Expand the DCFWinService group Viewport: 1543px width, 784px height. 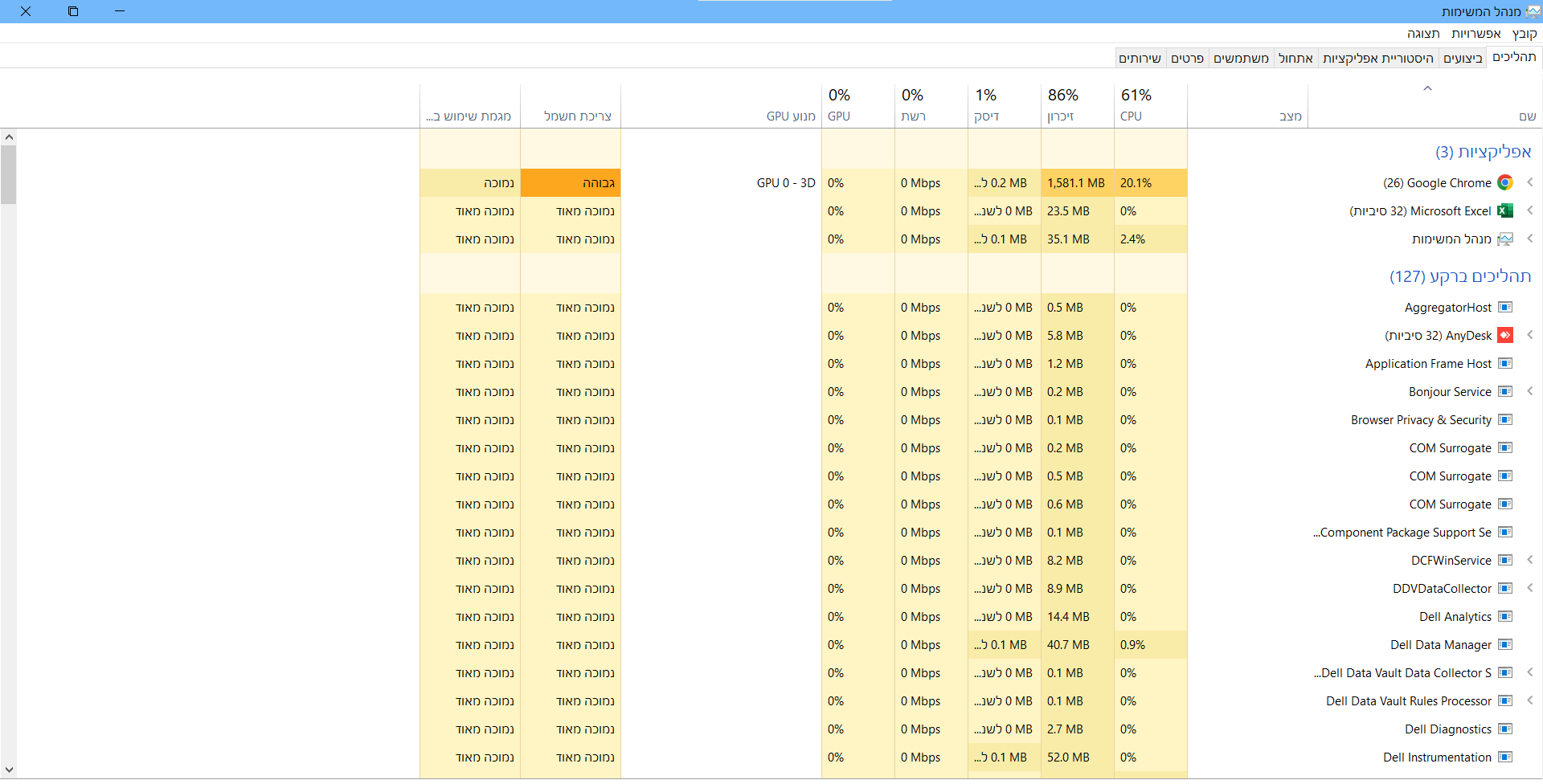tap(1530, 560)
